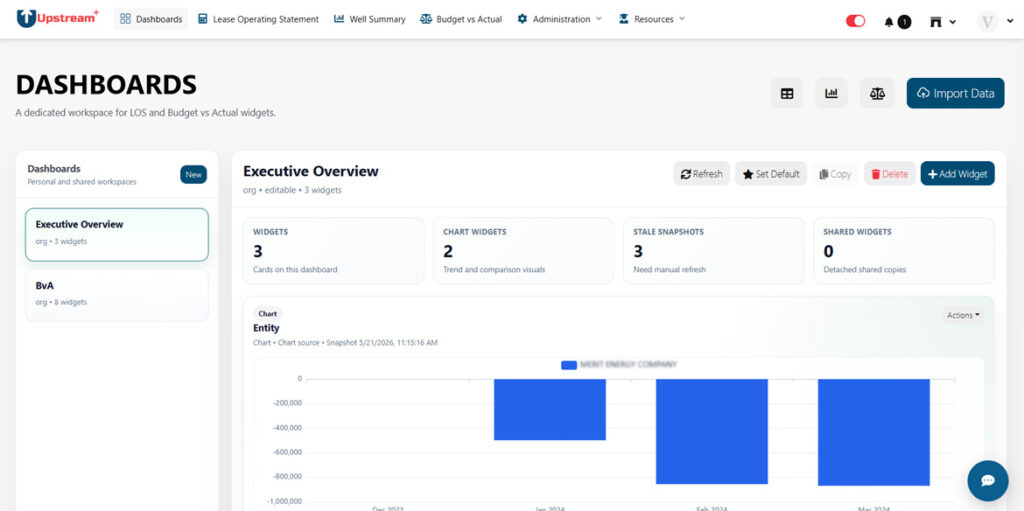Image resolution: width=1024 pixels, height=511 pixels.
Task: Click the Dashboards grid icon in nav
Action: pyautogui.click(x=125, y=19)
